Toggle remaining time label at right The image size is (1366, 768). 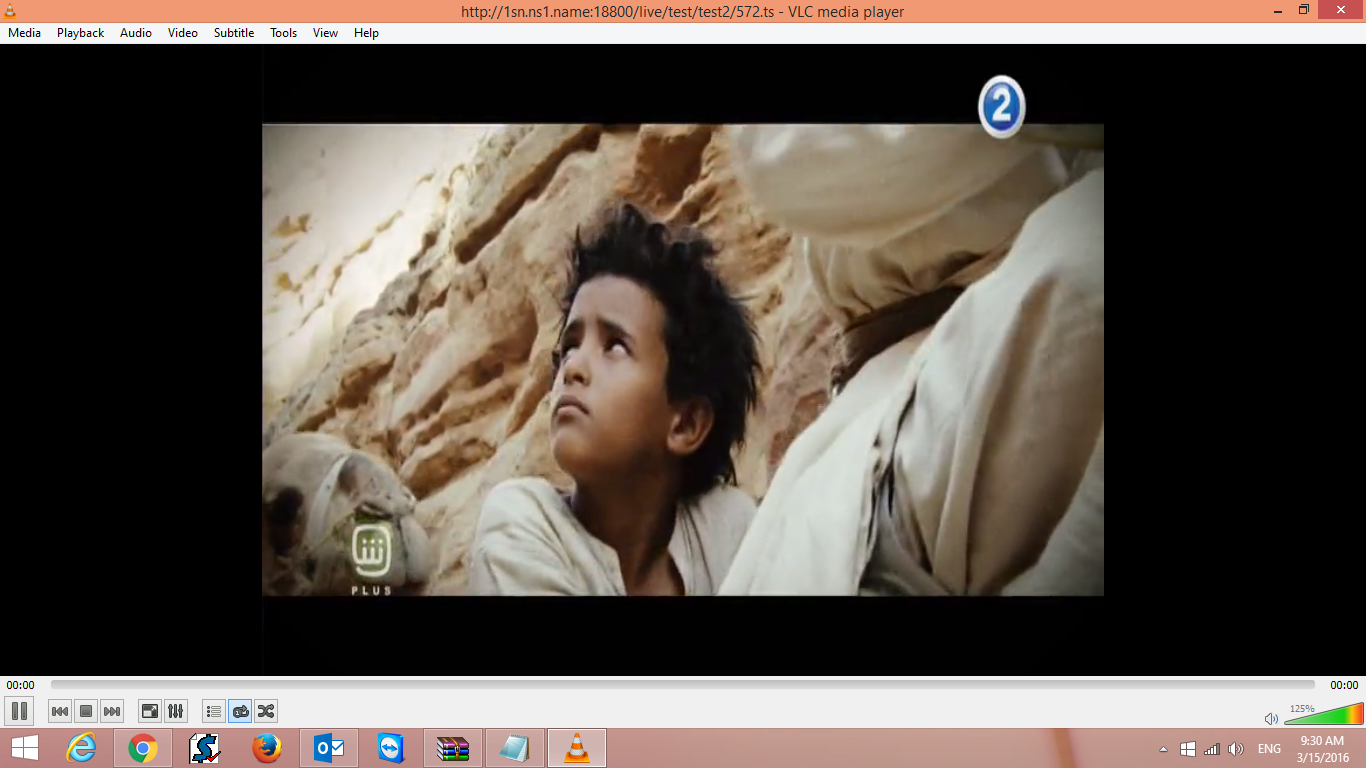(1344, 685)
